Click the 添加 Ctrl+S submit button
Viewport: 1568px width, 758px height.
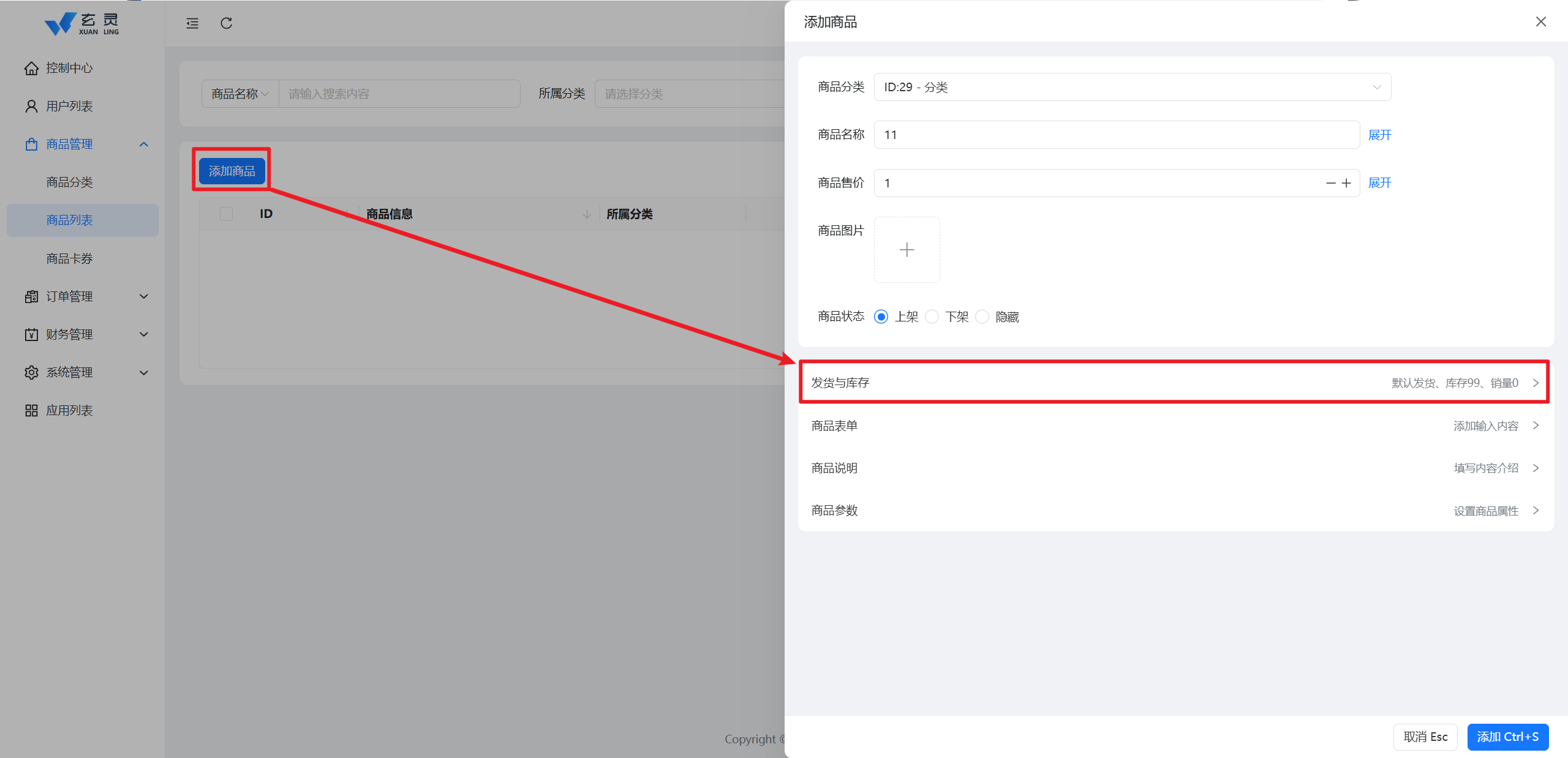[x=1507, y=737]
